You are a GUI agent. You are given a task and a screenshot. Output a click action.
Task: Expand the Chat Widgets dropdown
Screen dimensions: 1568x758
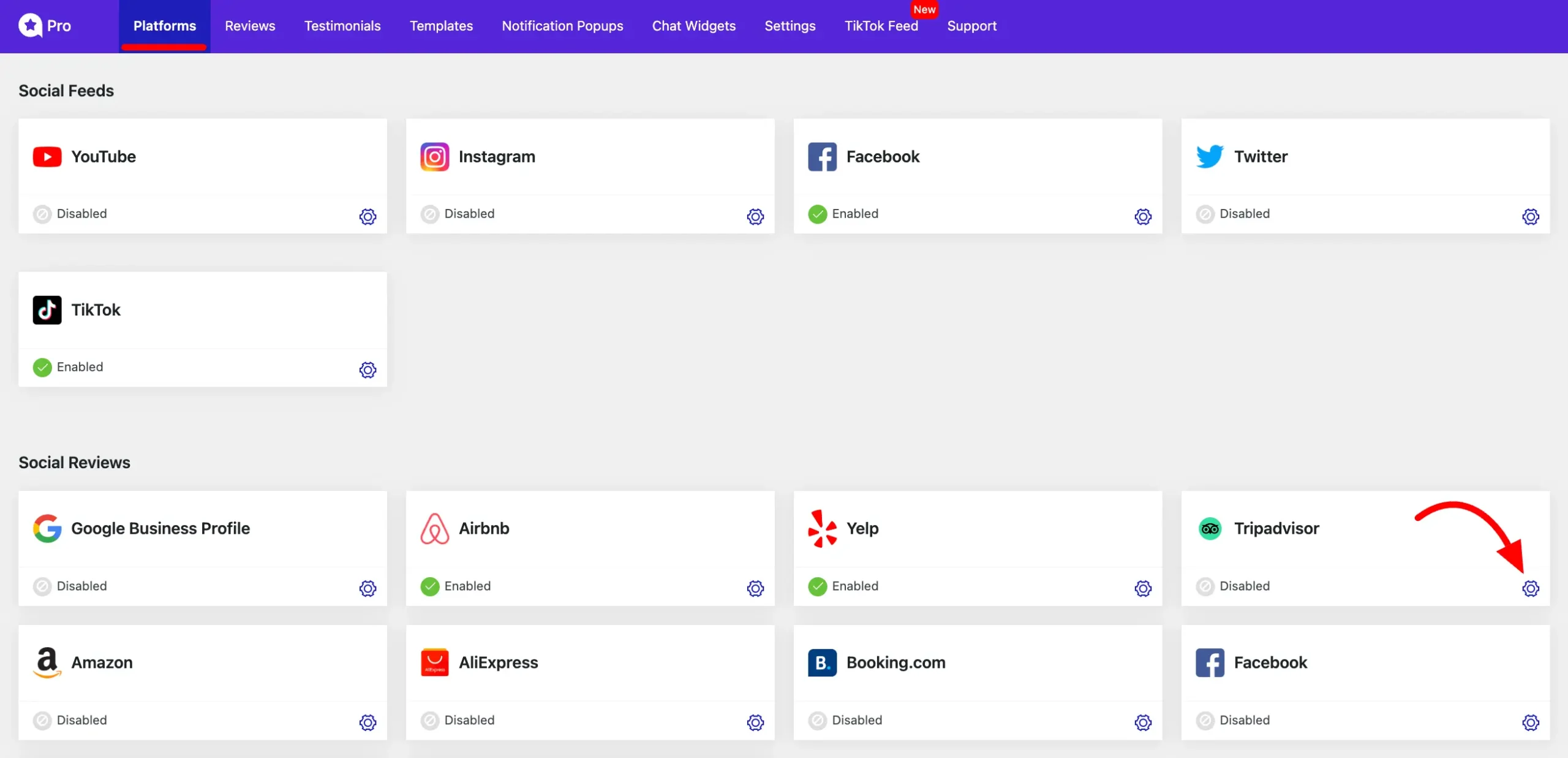694,26
